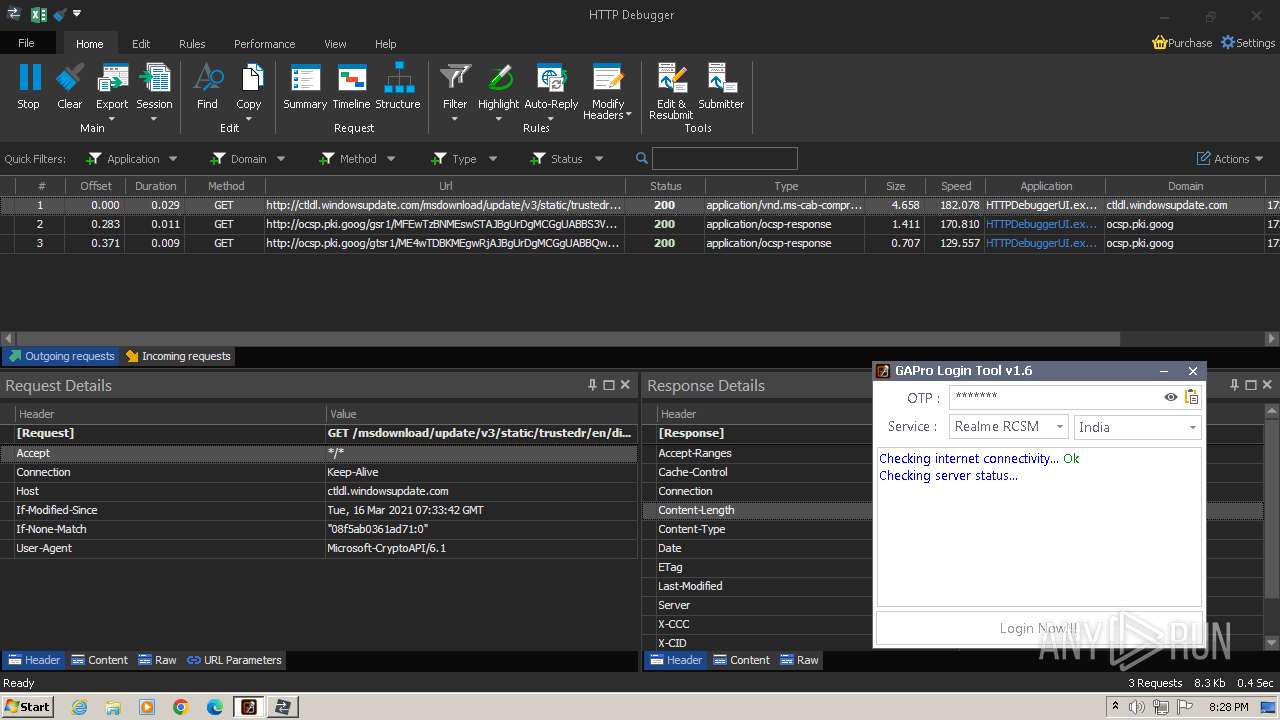1280x720 pixels.
Task: Expand Modify Headers dropdown arrow
Action: 628,115
